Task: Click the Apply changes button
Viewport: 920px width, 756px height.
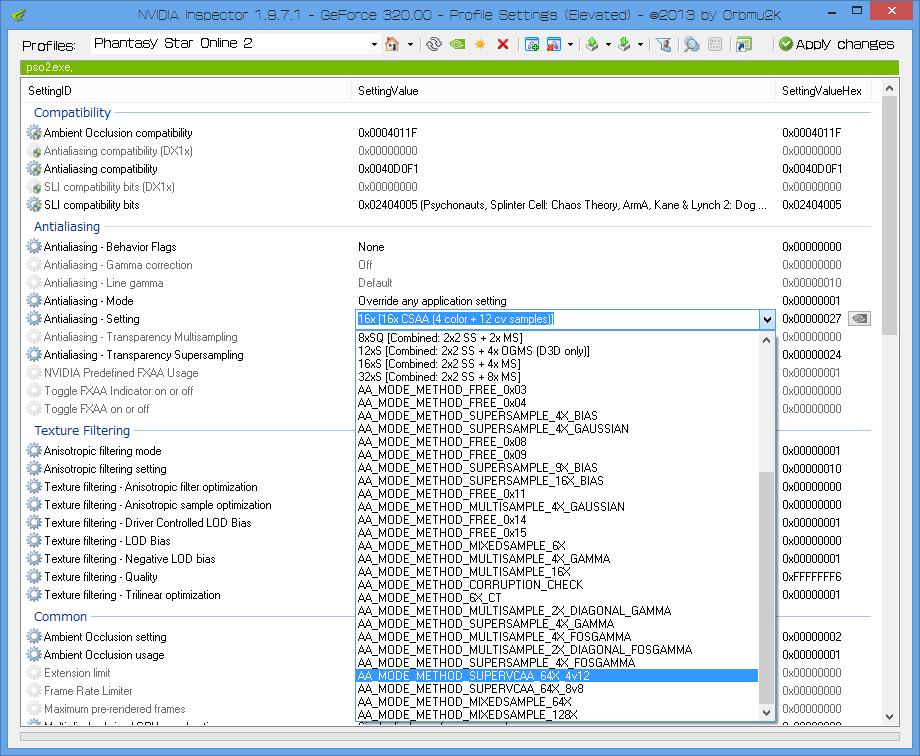Action: click(837, 44)
